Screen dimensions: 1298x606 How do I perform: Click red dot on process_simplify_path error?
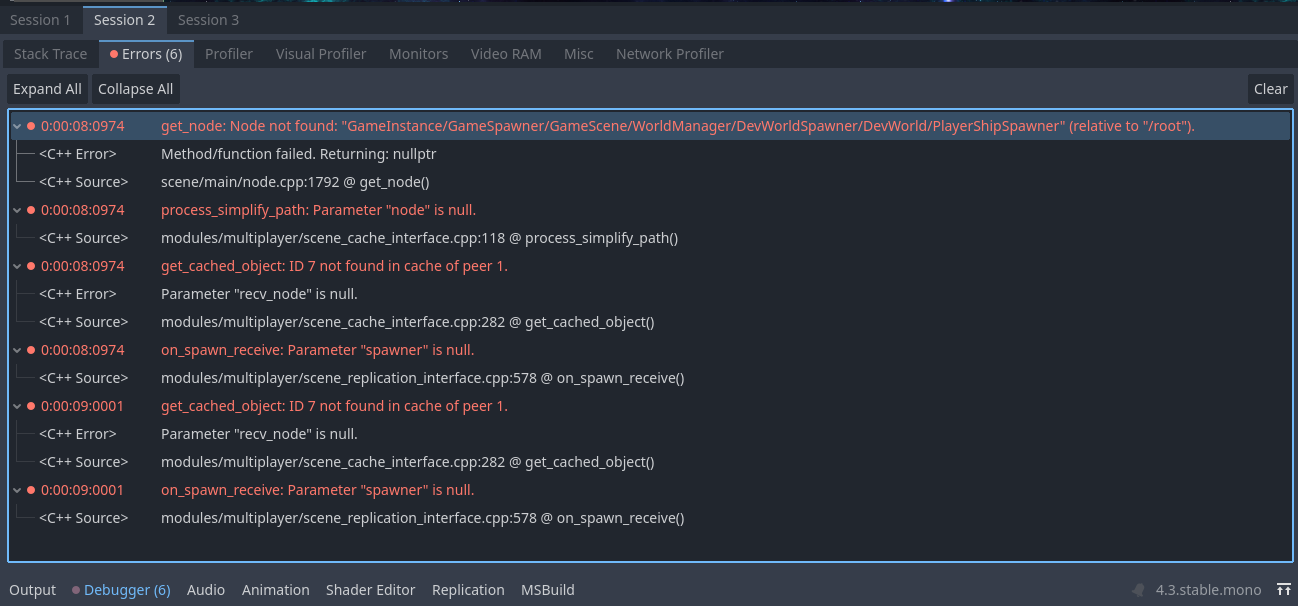(31, 210)
